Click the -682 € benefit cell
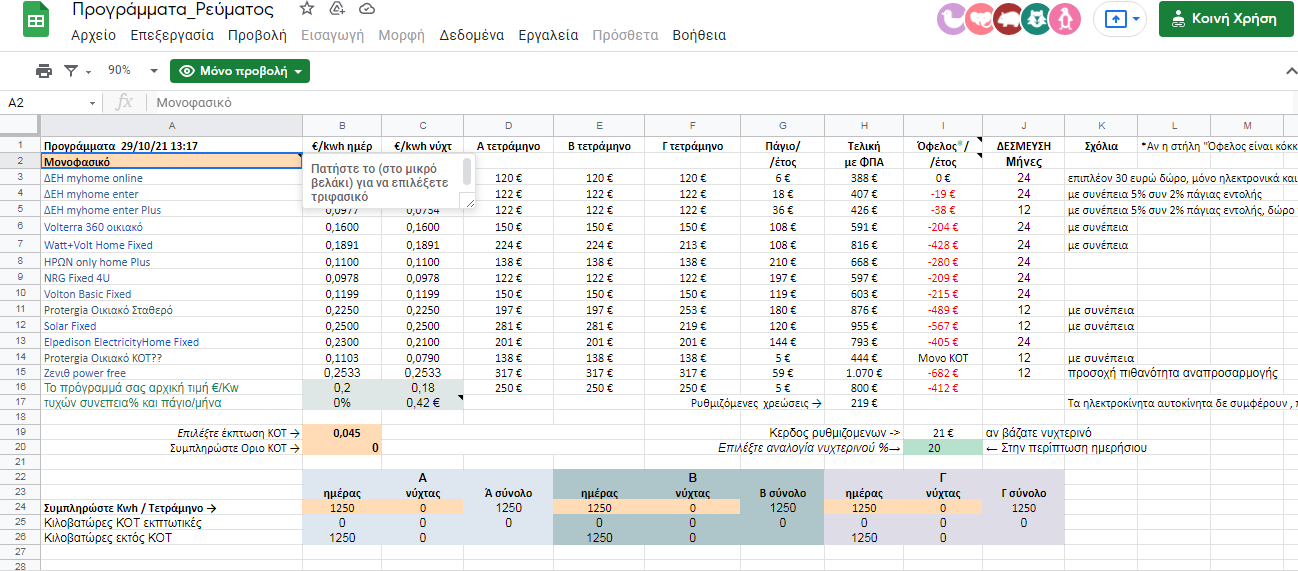 942,372
